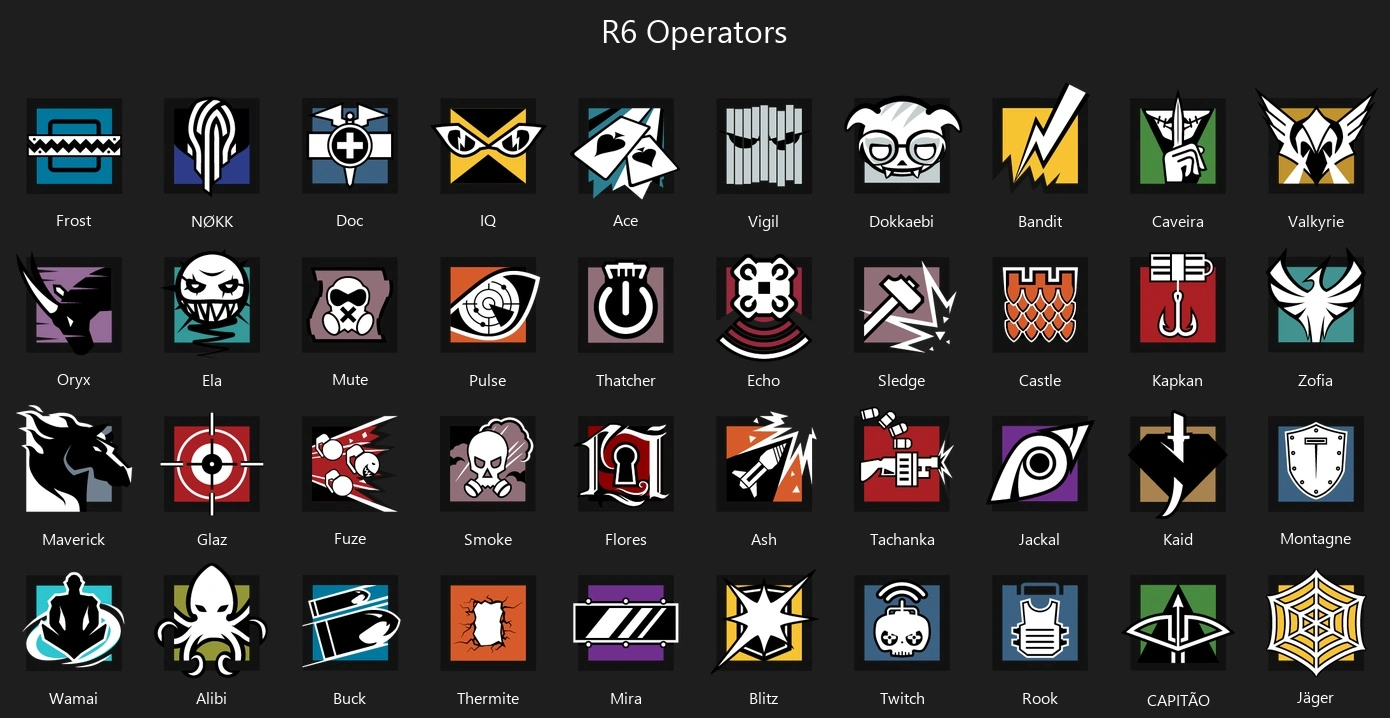This screenshot has height=718, width=1390.
Task: Choose the Twitch skull drone icon
Action: coord(902,623)
